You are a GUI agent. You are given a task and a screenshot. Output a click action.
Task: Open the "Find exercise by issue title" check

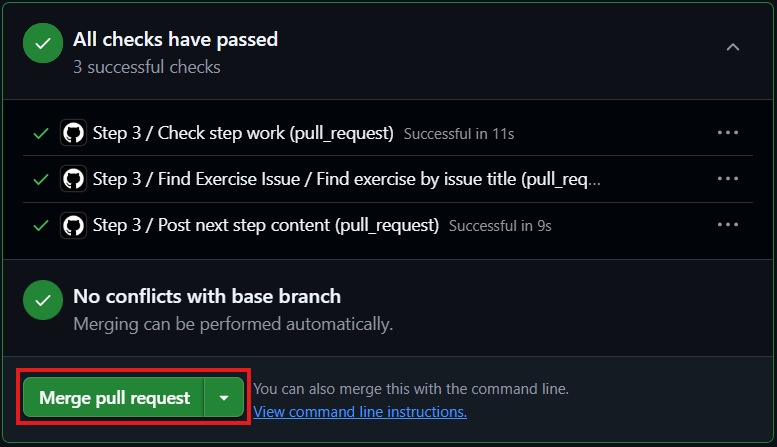coord(346,179)
